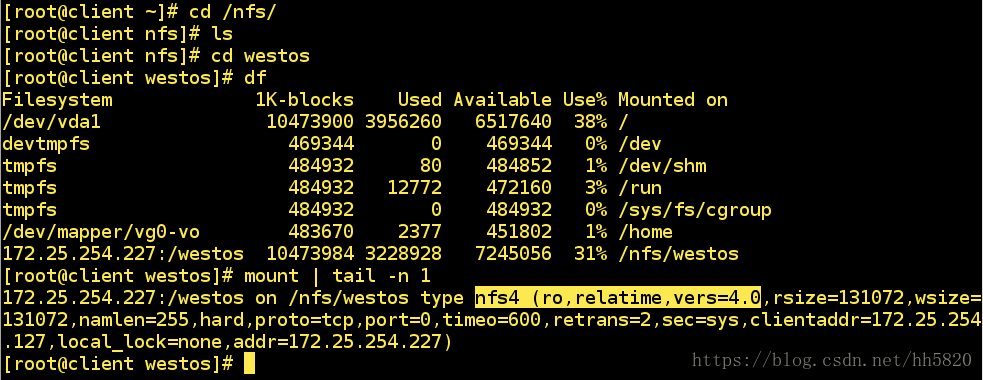Click the '2377' used value
Image resolution: width=983 pixels, height=380 pixels.
419,232
